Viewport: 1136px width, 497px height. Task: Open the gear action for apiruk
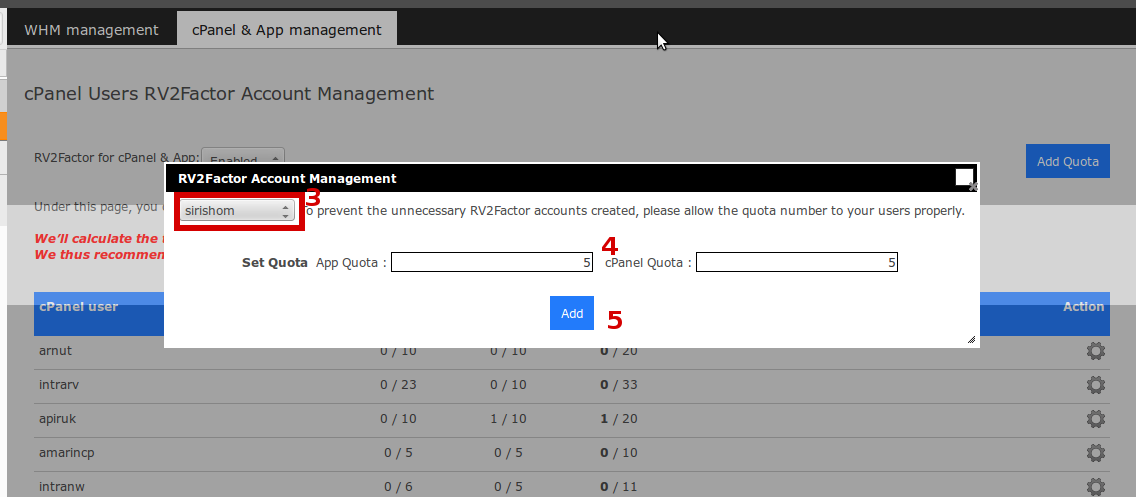tap(1095, 419)
